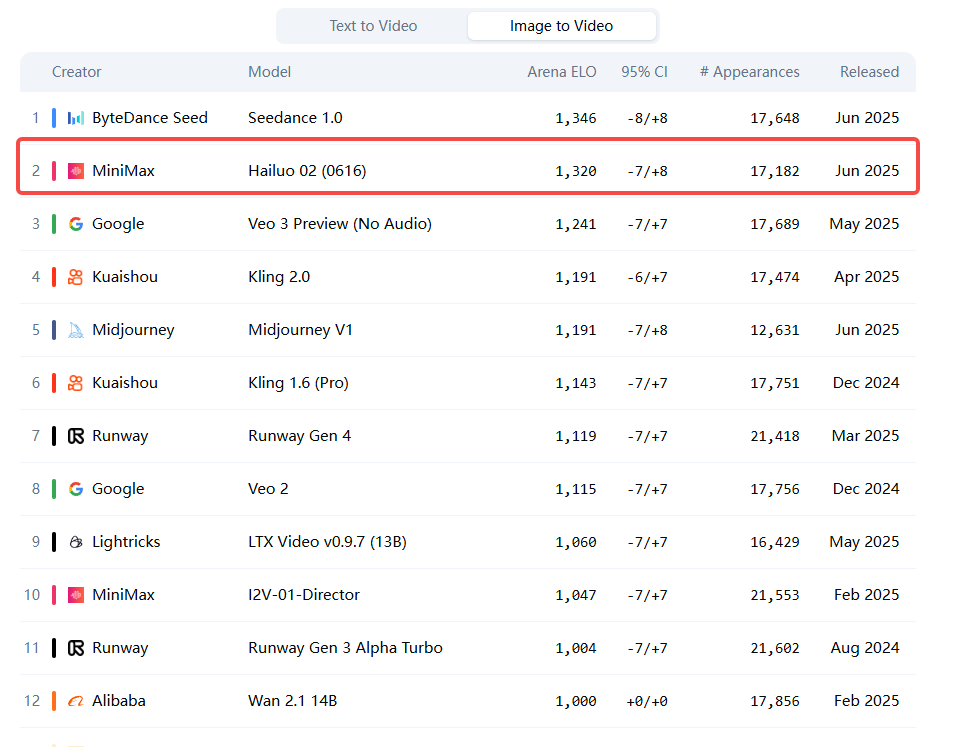Click the Midjourney creator name
The width and height of the screenshot is (977, 747).
133,330
